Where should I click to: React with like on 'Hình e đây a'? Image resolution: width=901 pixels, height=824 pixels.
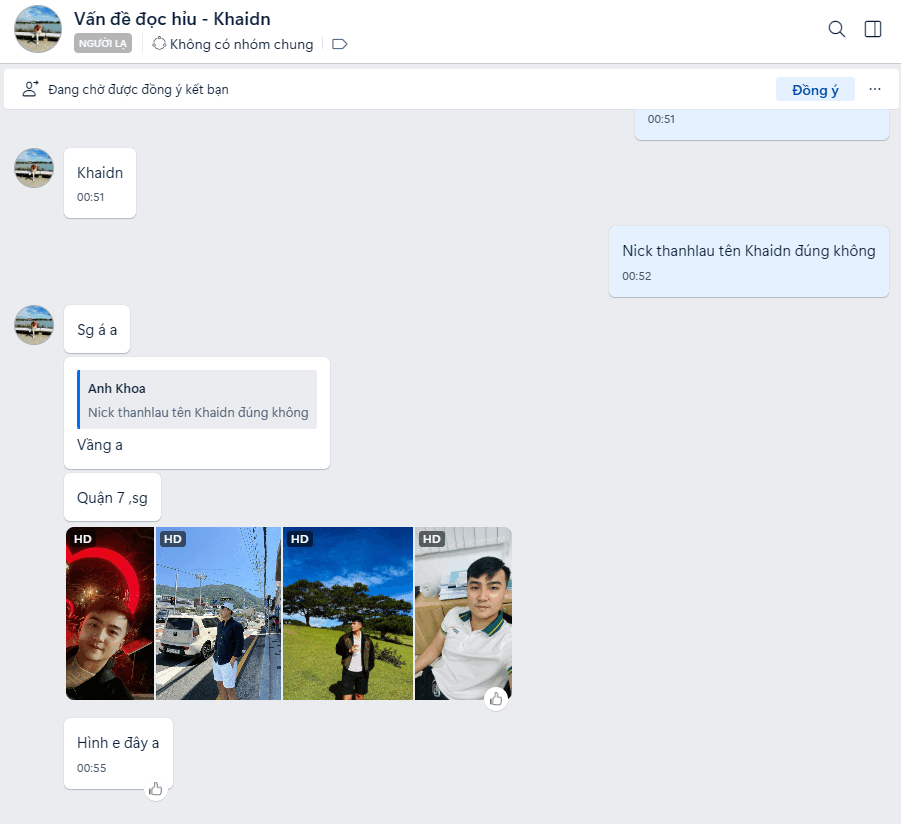156,789
